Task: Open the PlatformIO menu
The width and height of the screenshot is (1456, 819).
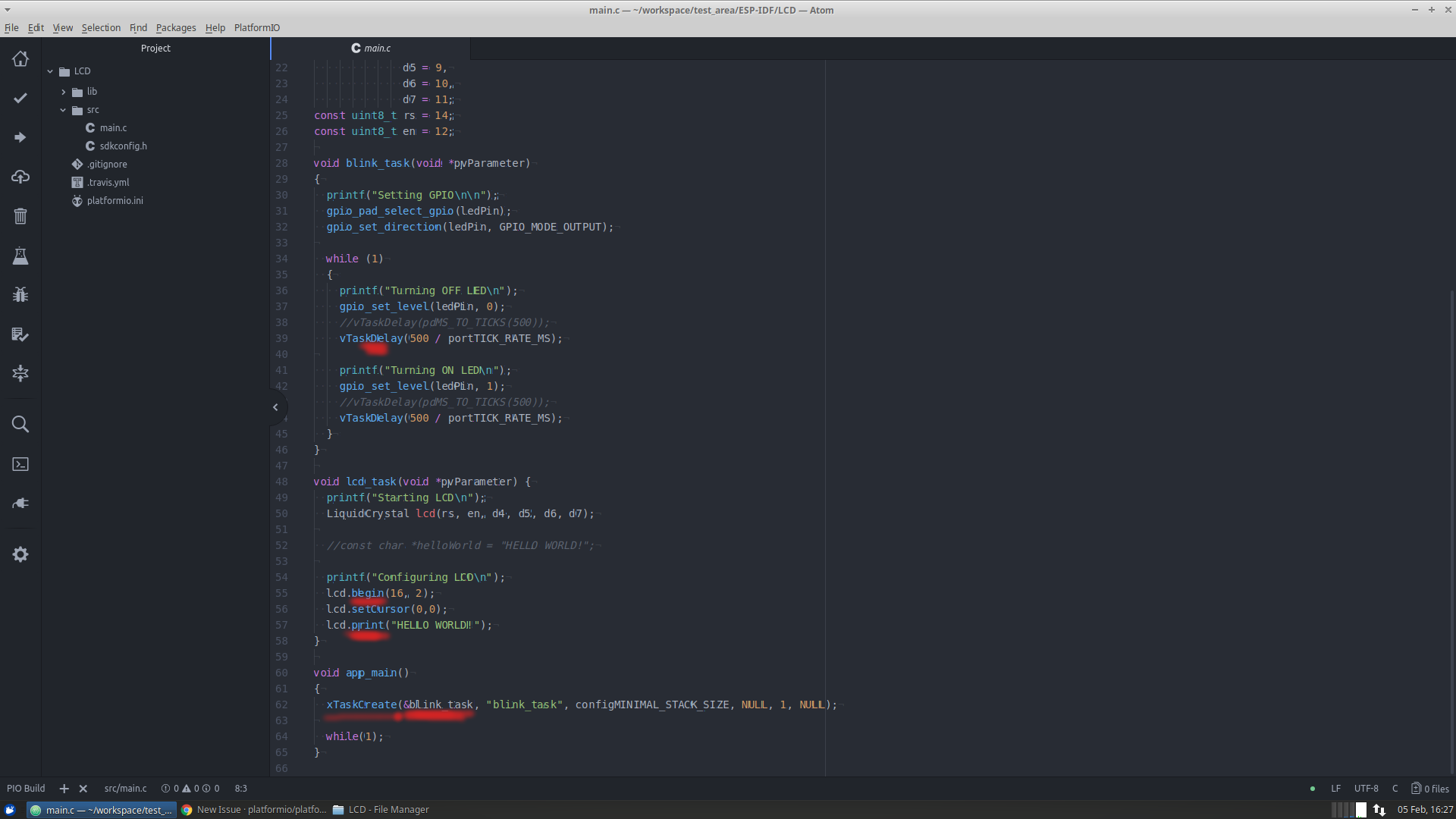Action: [256, 27]
